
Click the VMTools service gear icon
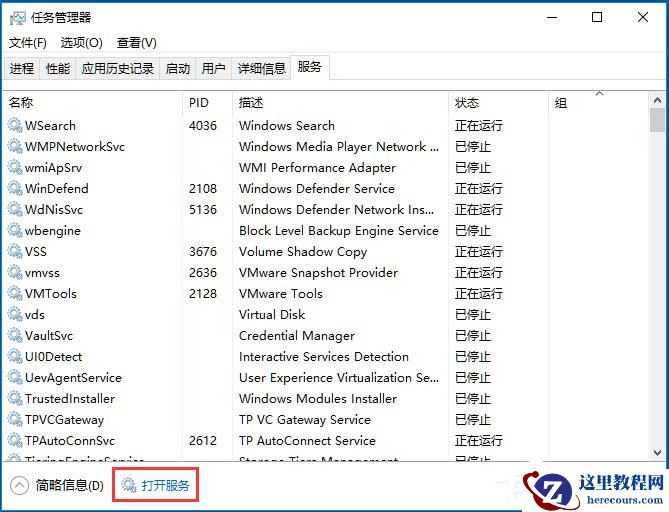[15, 294]
